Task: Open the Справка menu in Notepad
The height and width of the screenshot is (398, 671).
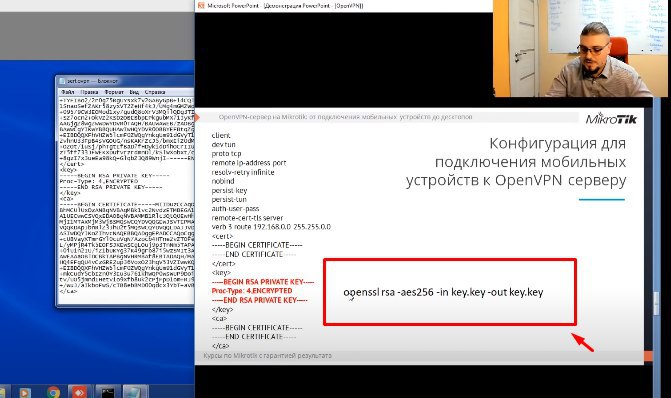Action: 155,92
